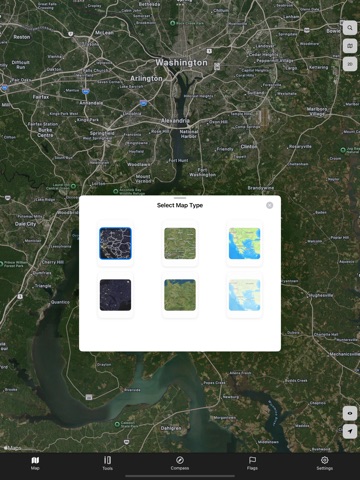Screen dimensions: 360x480
Task: Pick the pale muted standard map thumbnail
Action: 244,295
